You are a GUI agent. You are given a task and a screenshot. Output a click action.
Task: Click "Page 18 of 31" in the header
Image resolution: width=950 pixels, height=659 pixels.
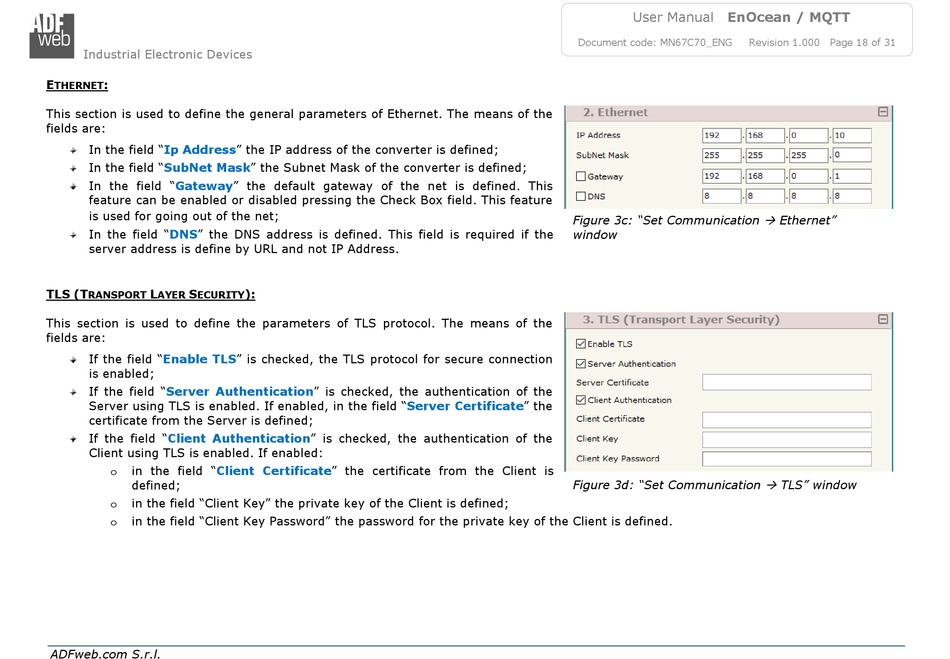click(862, 42)
